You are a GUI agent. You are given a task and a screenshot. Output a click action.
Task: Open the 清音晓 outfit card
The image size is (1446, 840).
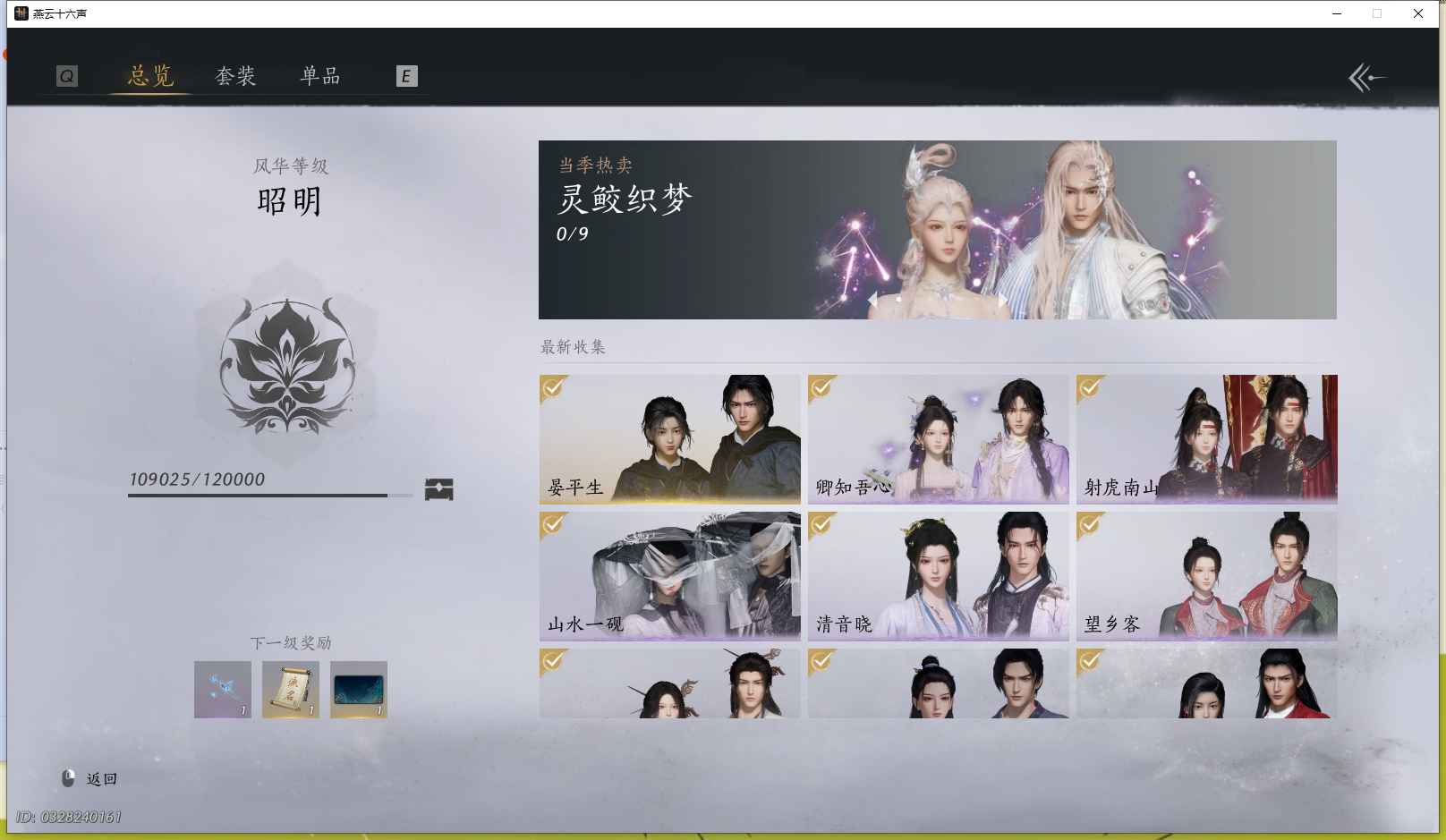939,576
